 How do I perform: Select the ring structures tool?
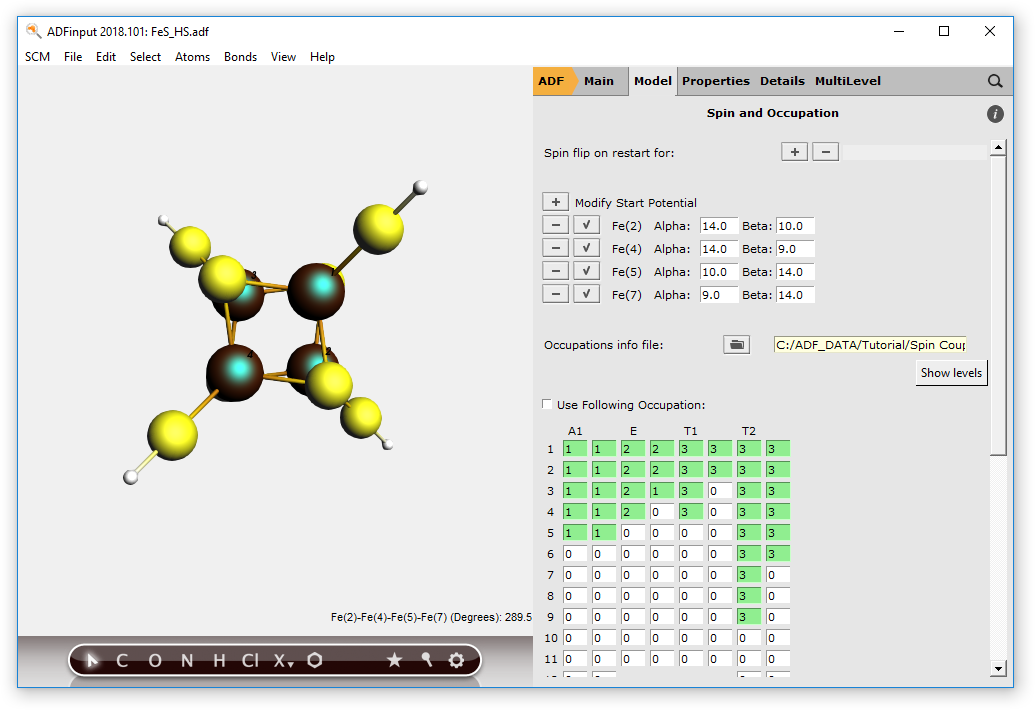315,660
